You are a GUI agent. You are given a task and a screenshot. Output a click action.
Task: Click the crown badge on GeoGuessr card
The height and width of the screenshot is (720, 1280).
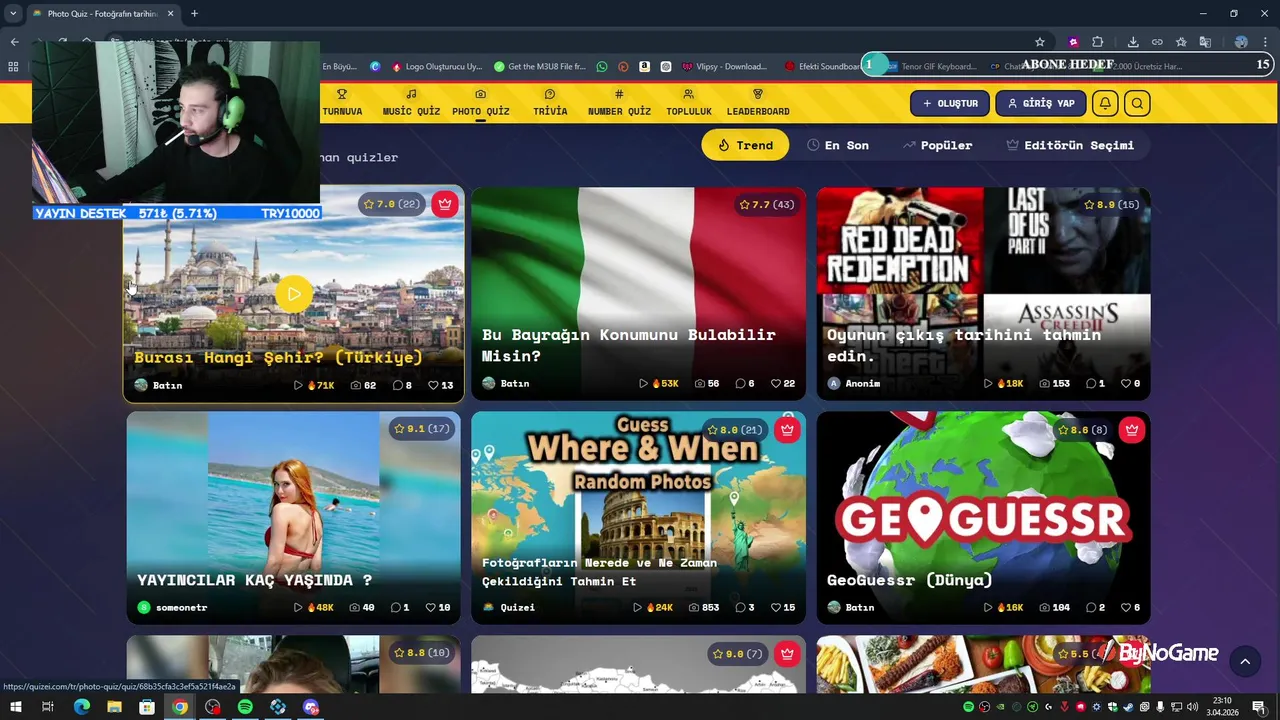pyautogui.click(x=1132, y=430)
